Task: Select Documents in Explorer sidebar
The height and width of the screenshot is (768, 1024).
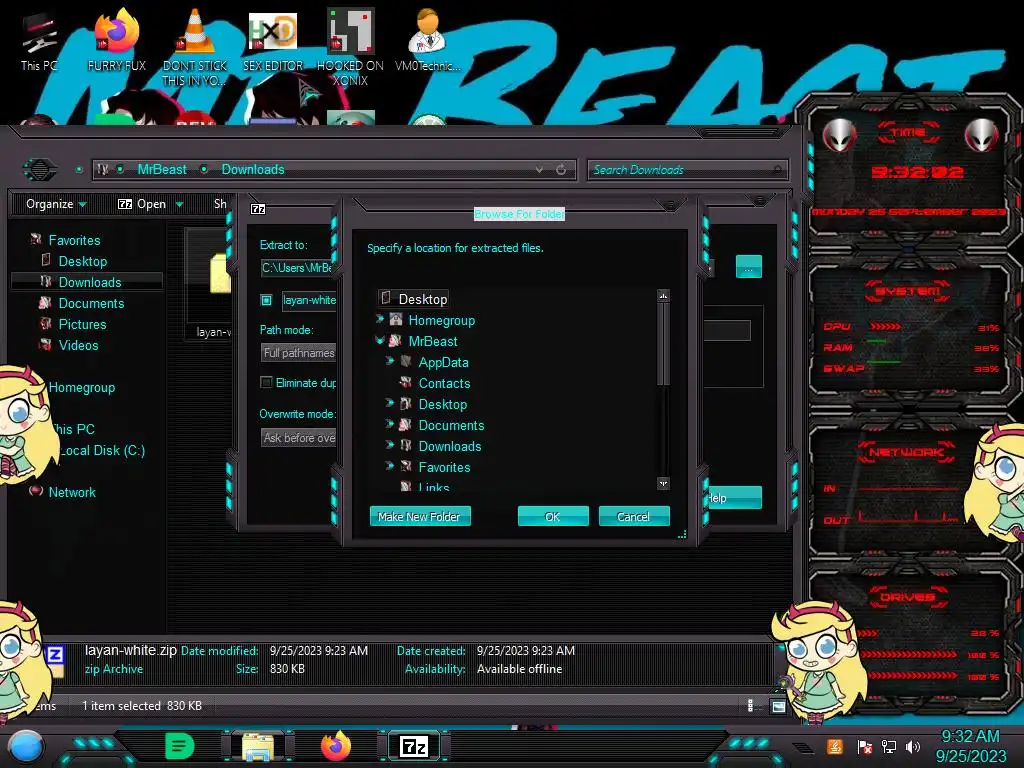Action: pyautogui.click(x=91, y=302)
